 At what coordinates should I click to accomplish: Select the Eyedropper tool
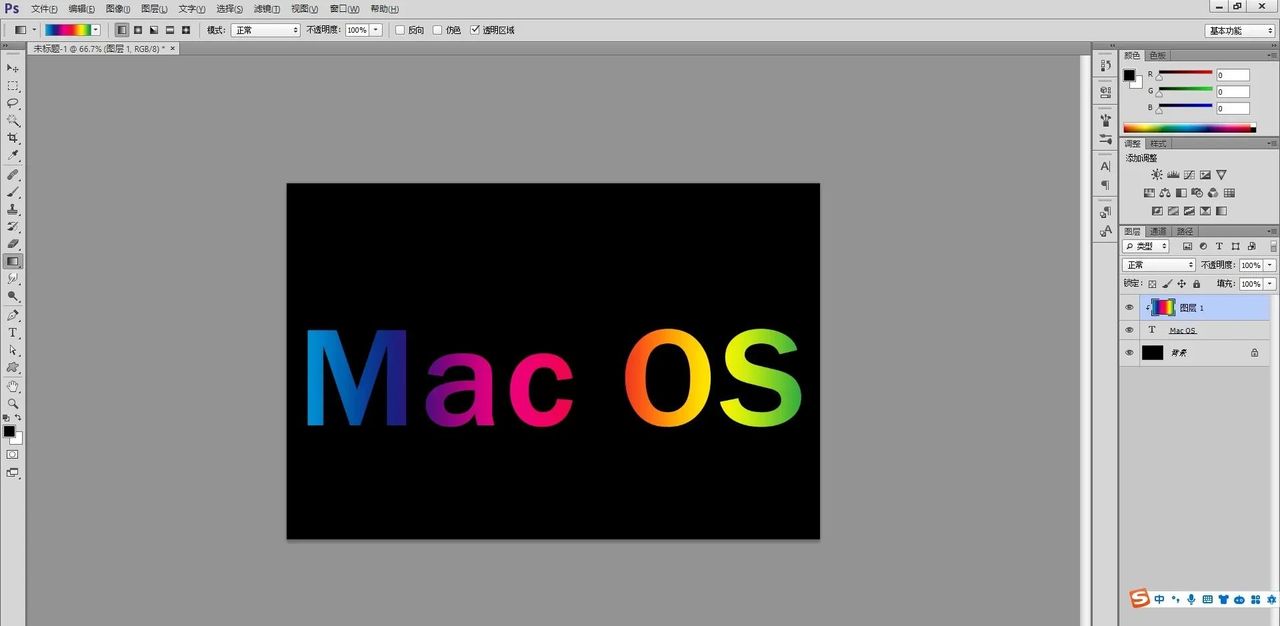[x=13, y=156]
